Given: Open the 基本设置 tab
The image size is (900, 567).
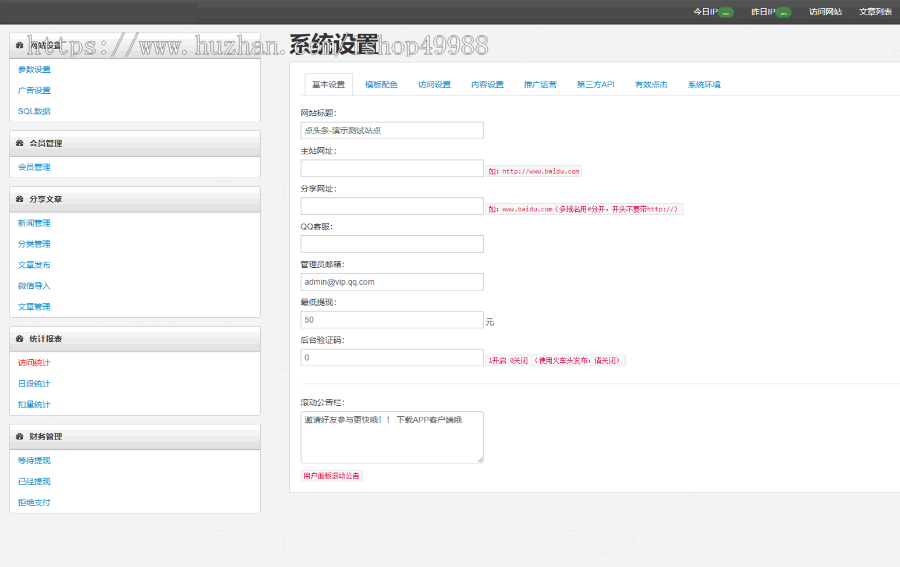Looking at the screenshot, I should pos(328,84).
